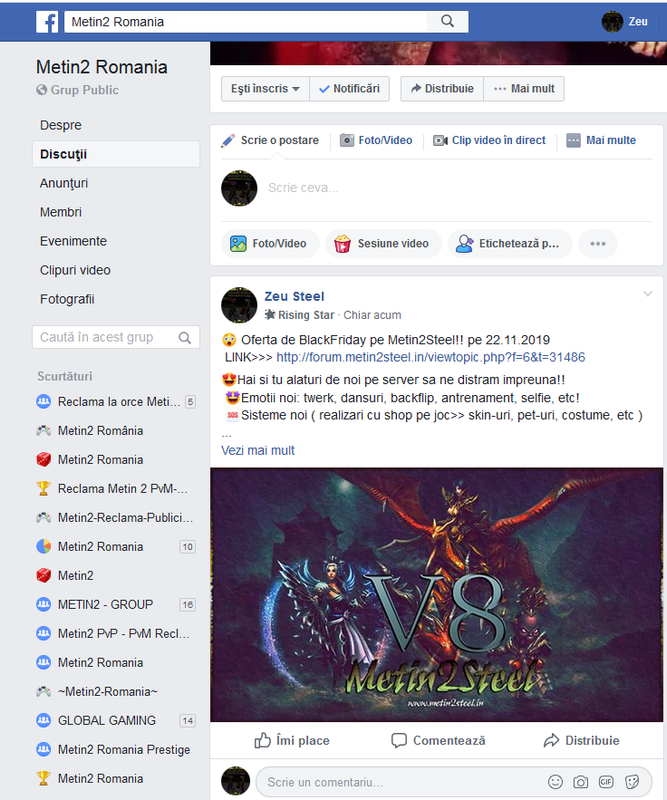This screenshot has width=667, height=800.
Task: Click the group search magnifier icon
Action: tap(185, 338)
